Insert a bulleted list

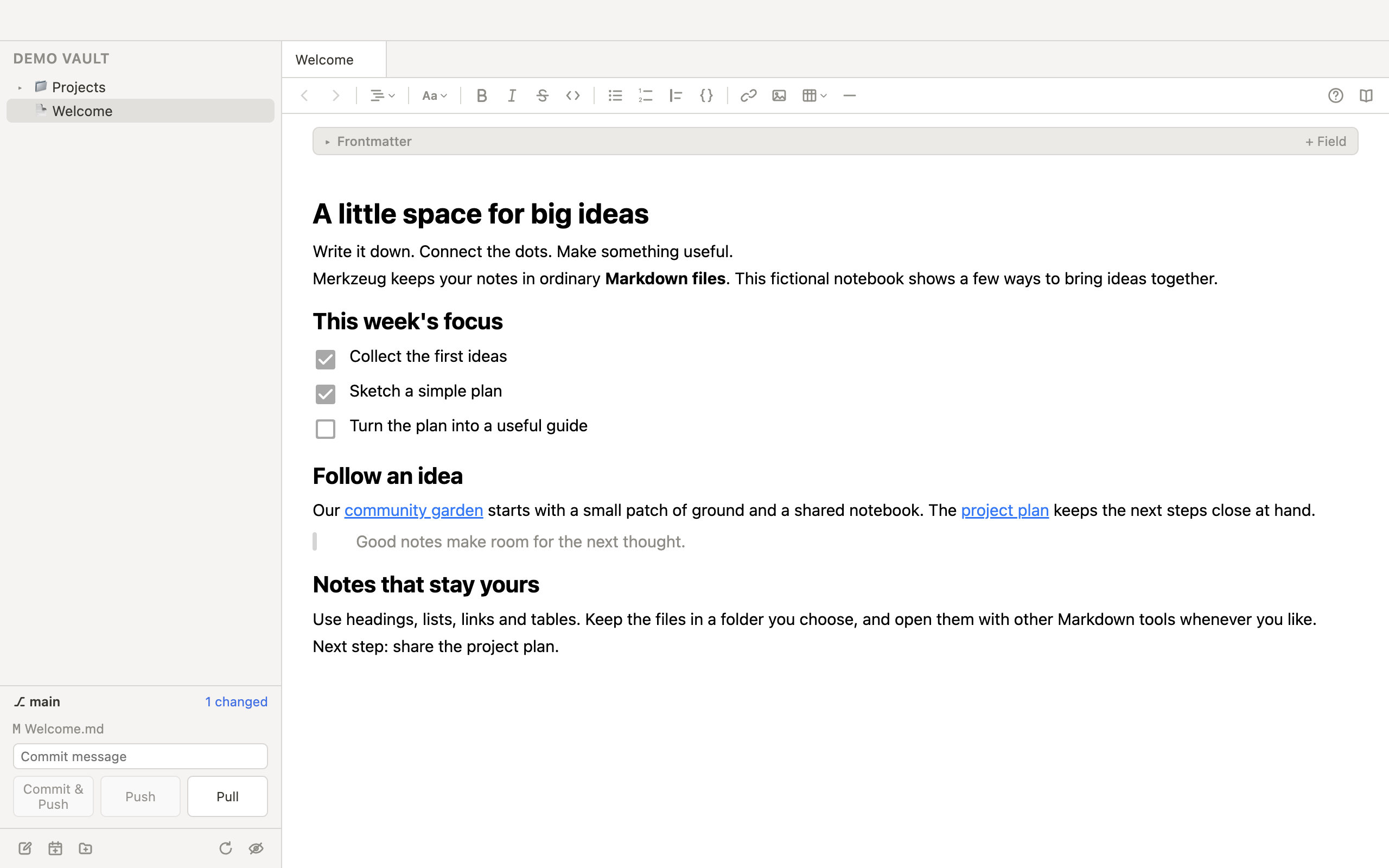click(615, 95)
